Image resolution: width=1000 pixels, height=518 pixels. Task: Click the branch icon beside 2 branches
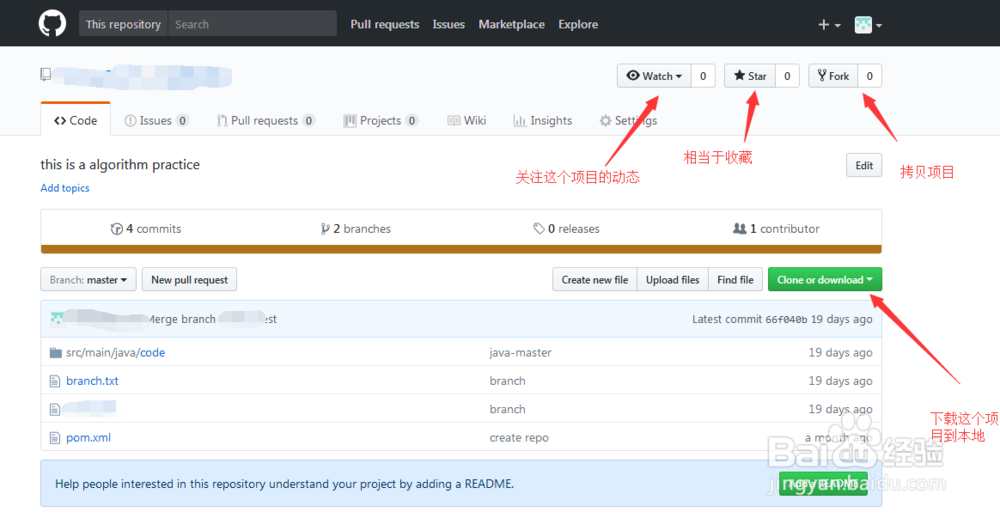(x=325, y=228)
